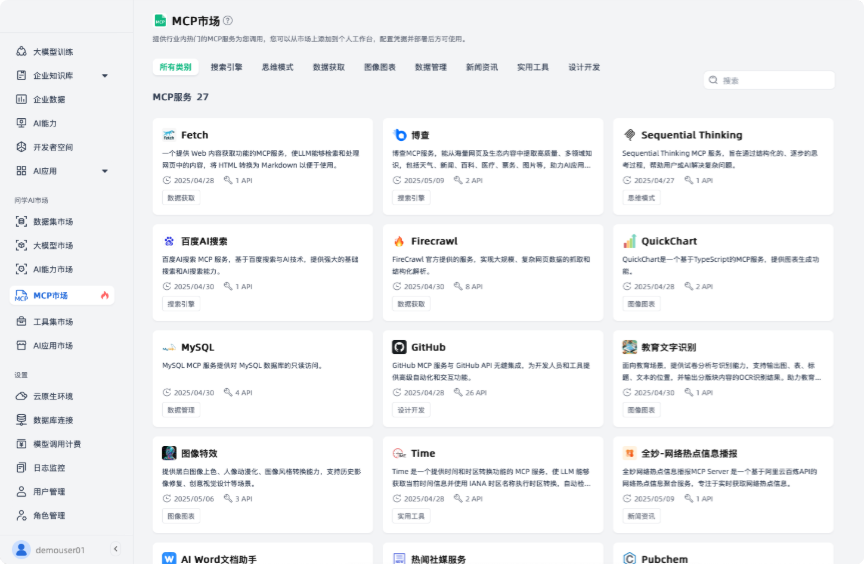864x564 pixels.
Task: Click the QuickChart bar chart icon
Action: (629, 241)
